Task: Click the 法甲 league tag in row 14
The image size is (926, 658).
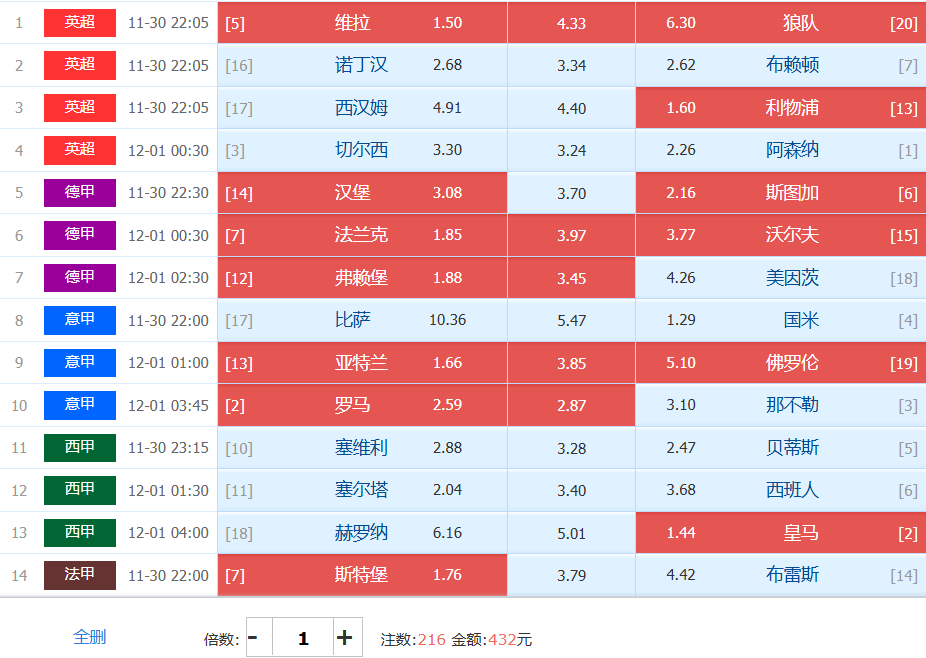Action: (x=80, y=575)
